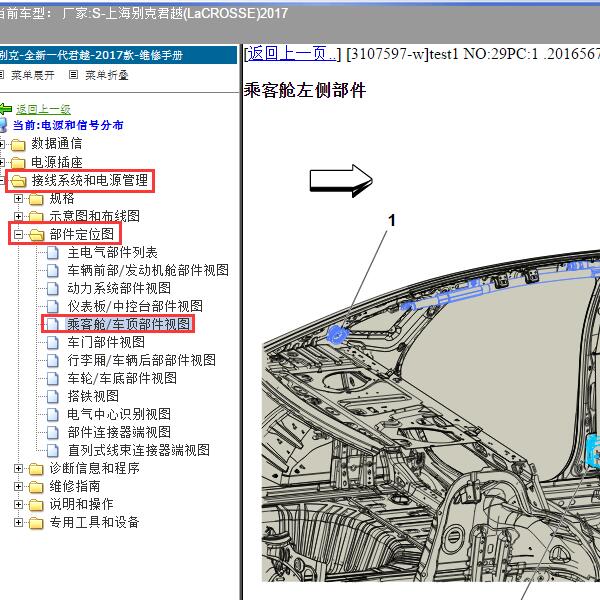600x600 pixels.
Task: Collapse the 部件定位图 folder
Action: 18,234
